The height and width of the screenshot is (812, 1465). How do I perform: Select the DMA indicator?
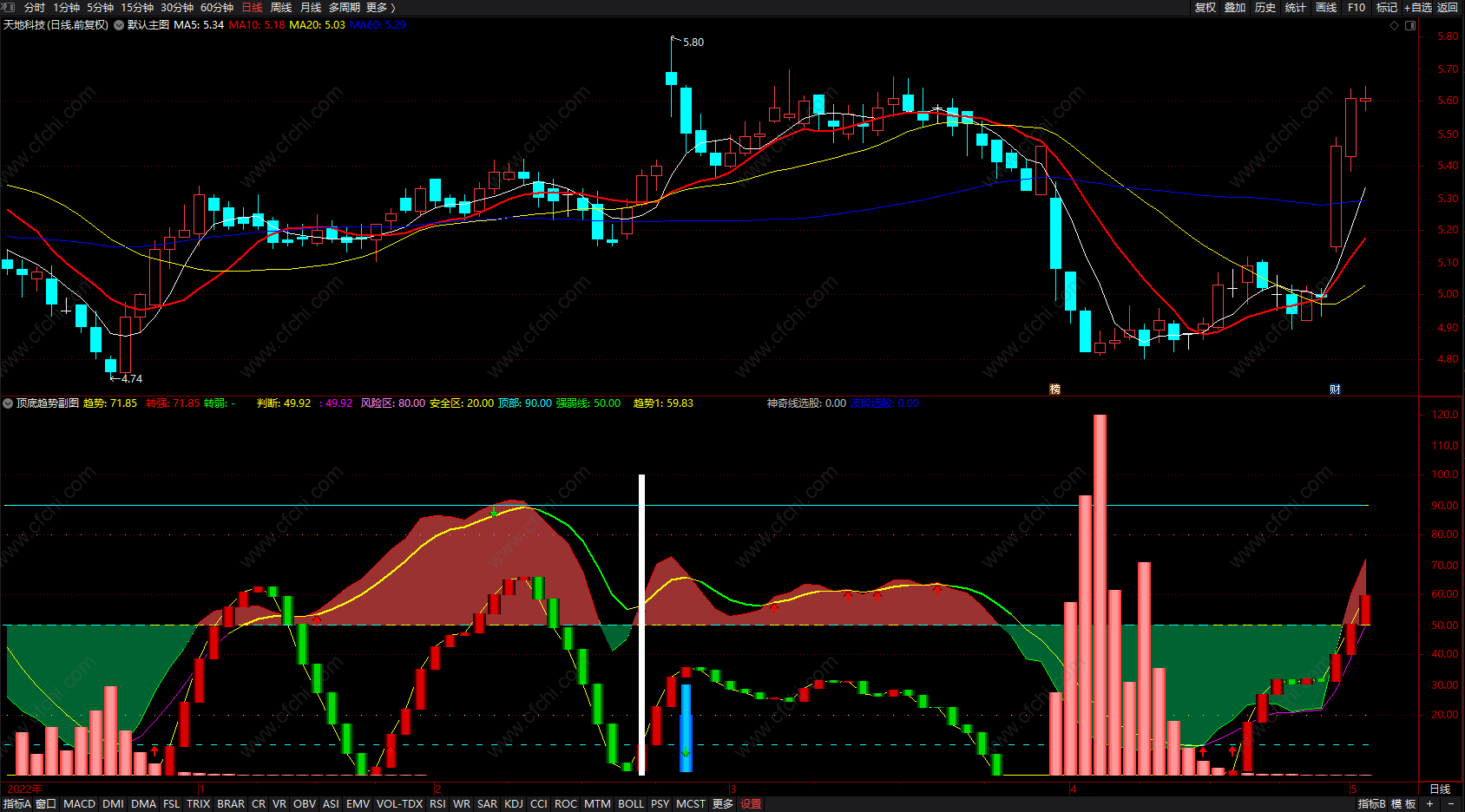pyautogui.click(x=143, y=804)
